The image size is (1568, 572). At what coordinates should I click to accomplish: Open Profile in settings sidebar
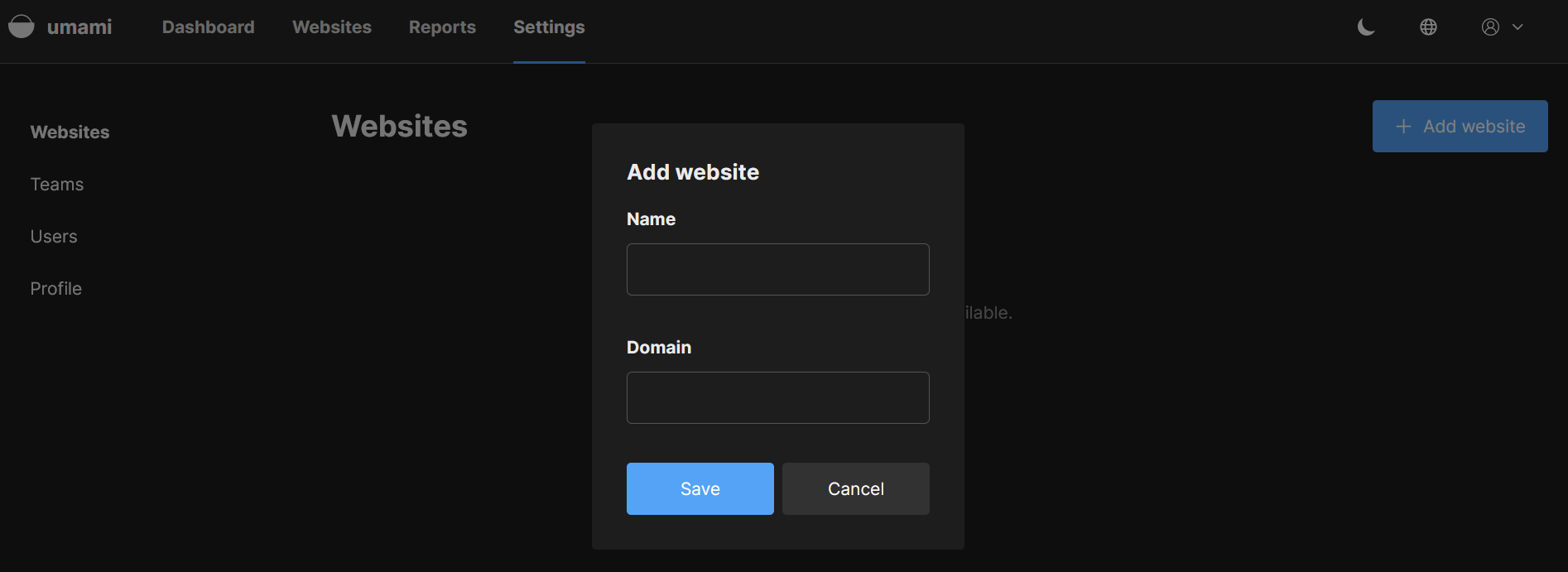pos(56,289)
